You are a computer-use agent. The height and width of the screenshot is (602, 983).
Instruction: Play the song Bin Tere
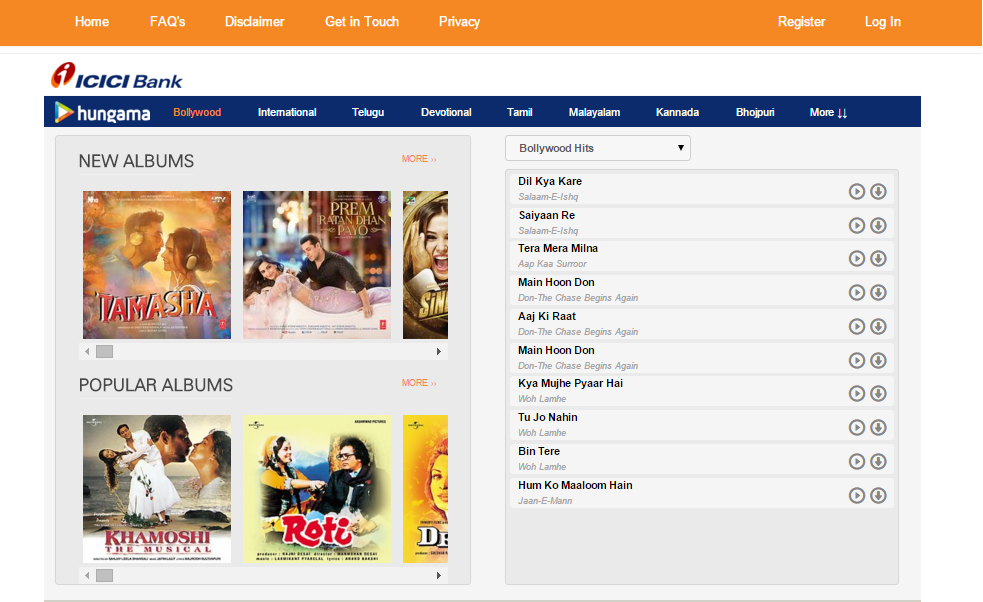[856, 462]
